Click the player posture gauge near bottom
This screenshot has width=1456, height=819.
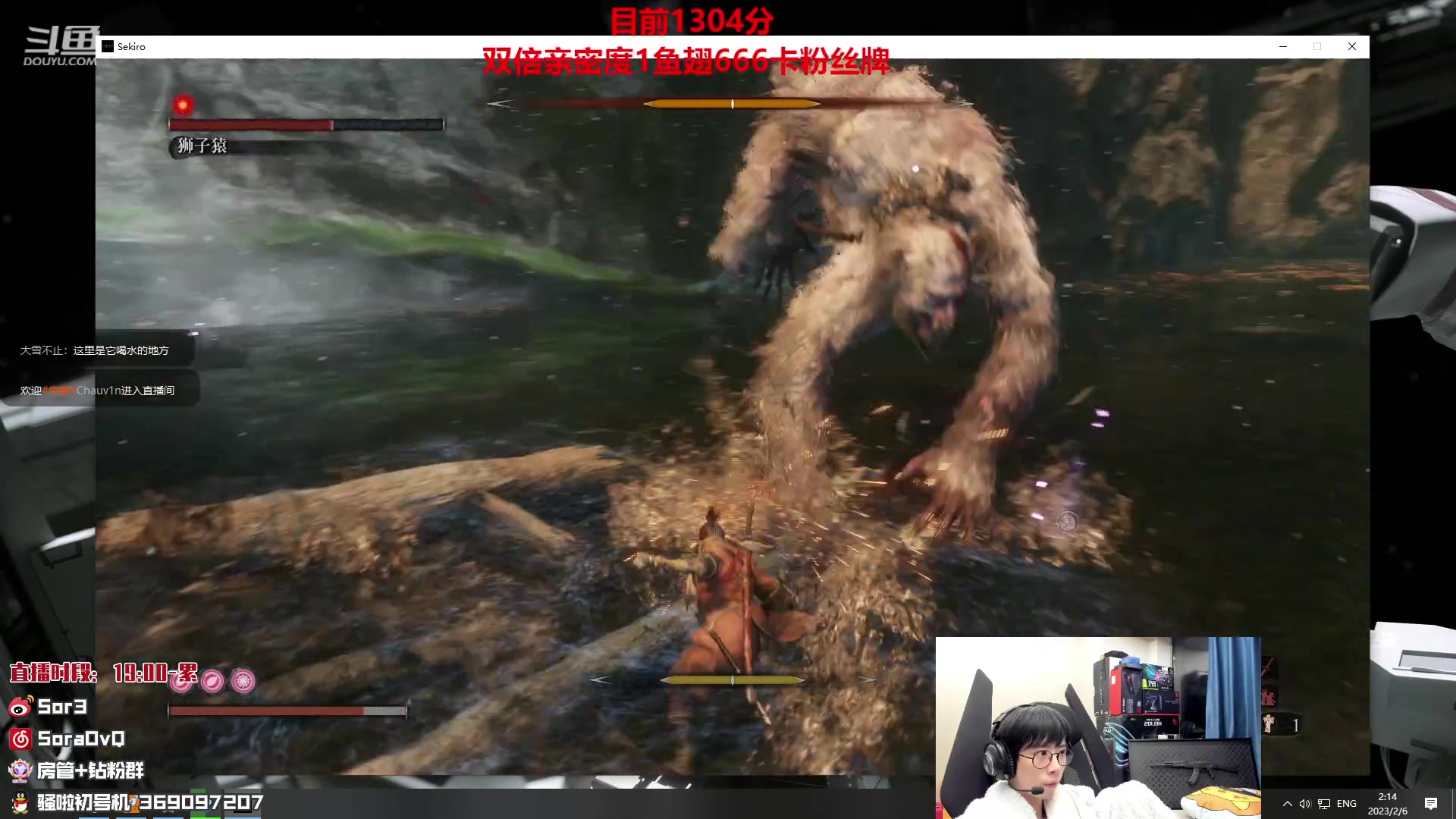pos(732,680)
